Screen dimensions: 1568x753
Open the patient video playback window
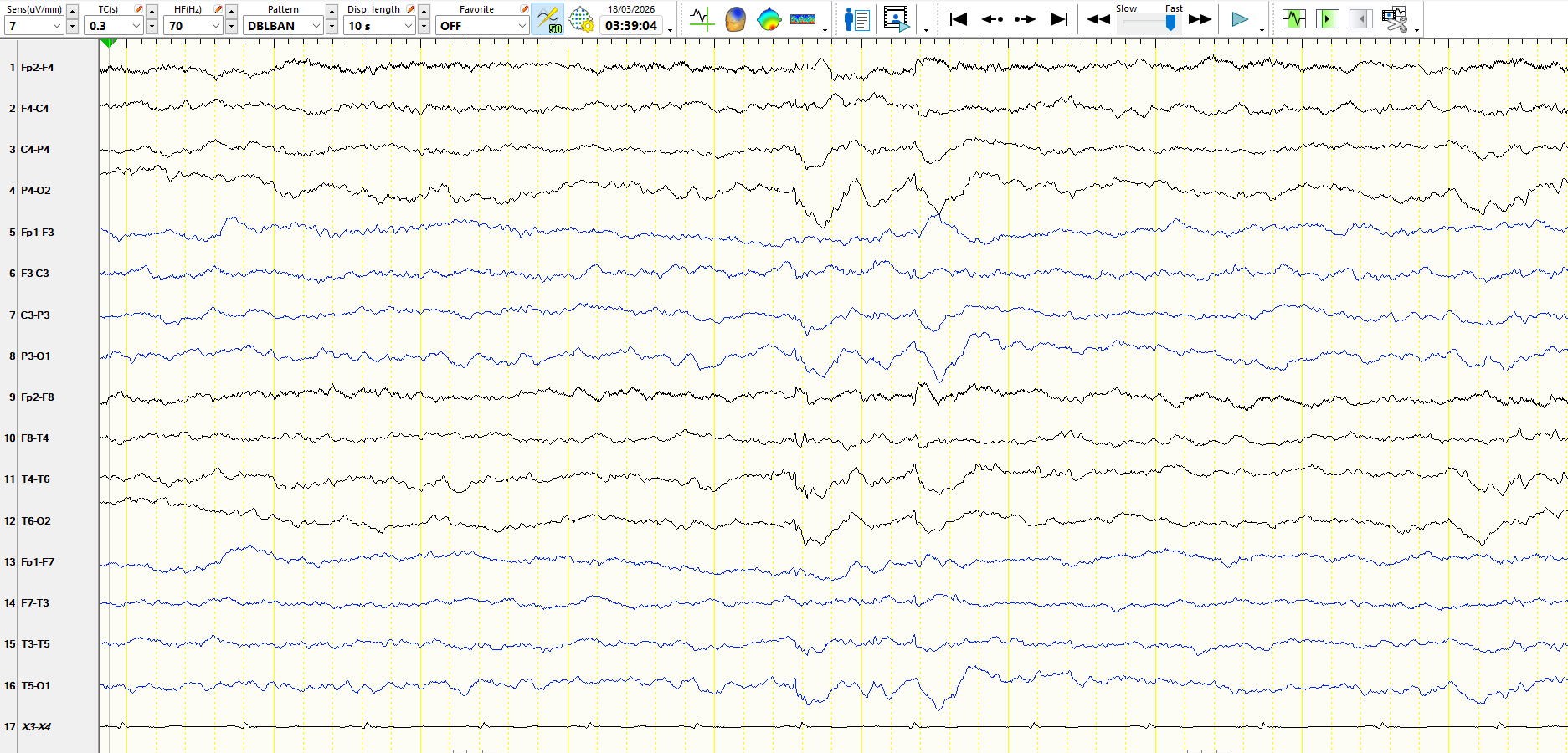[896, 19]
